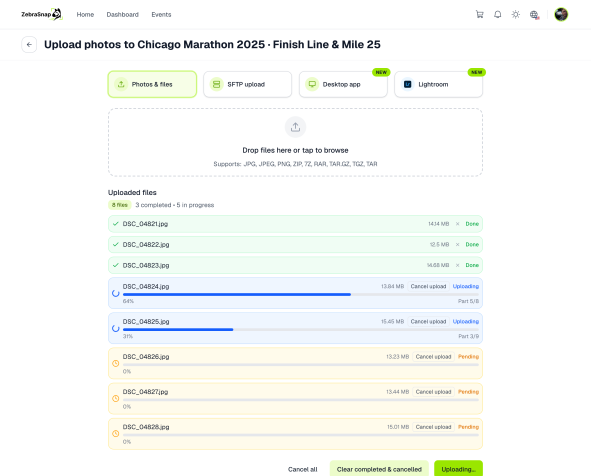Select Photos & files upload tab

tap(152, 84)
